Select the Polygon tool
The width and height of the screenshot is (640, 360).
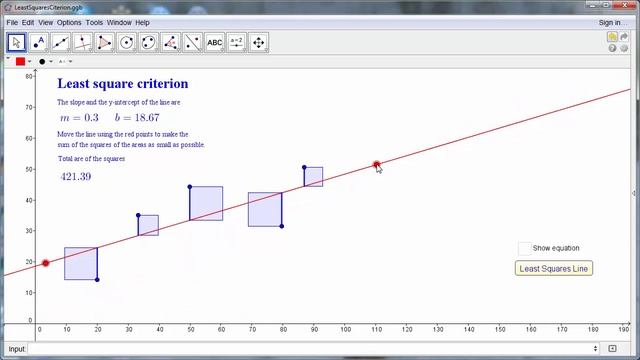pos(104,42)
